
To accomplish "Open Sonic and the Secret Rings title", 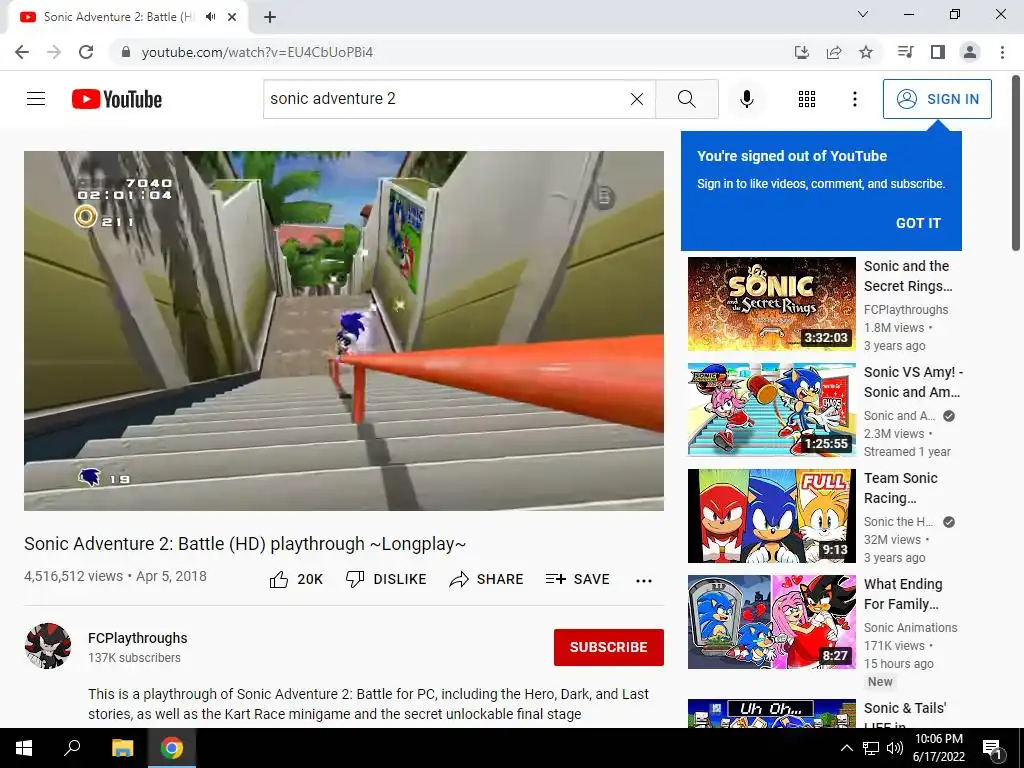I will pyautogui.click(x=908, y=276).
